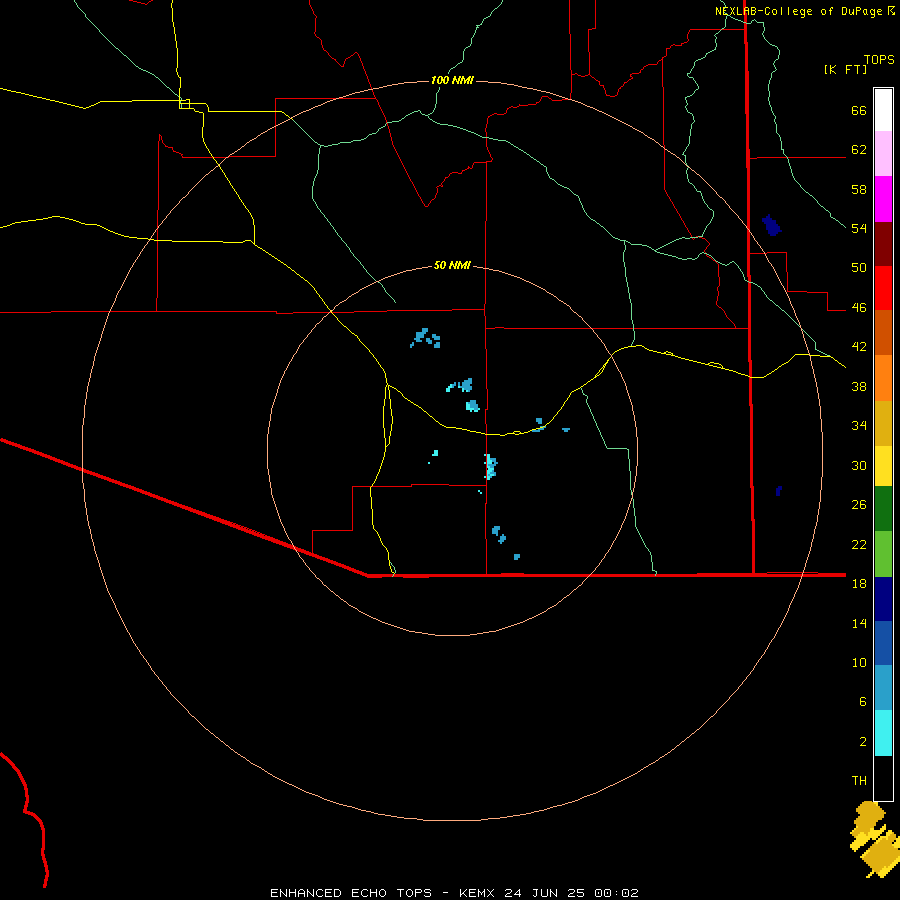Click the NEXLAB-College of DuPage credit text

coord(799,11)
